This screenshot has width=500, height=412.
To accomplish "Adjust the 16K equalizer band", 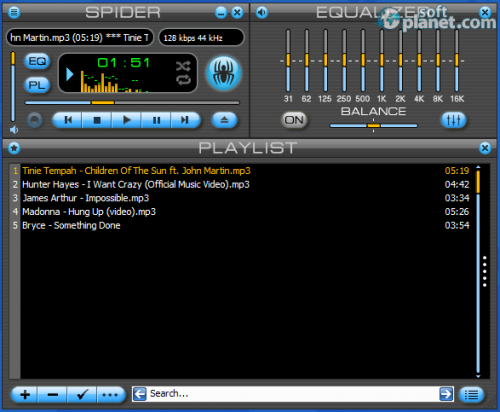I will (457, 61).
